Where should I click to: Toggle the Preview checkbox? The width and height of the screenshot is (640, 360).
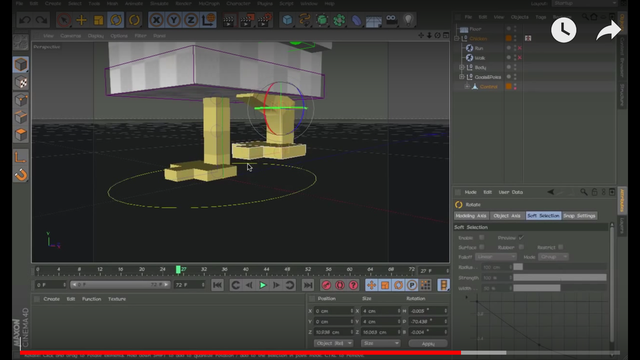coord(521,238)
